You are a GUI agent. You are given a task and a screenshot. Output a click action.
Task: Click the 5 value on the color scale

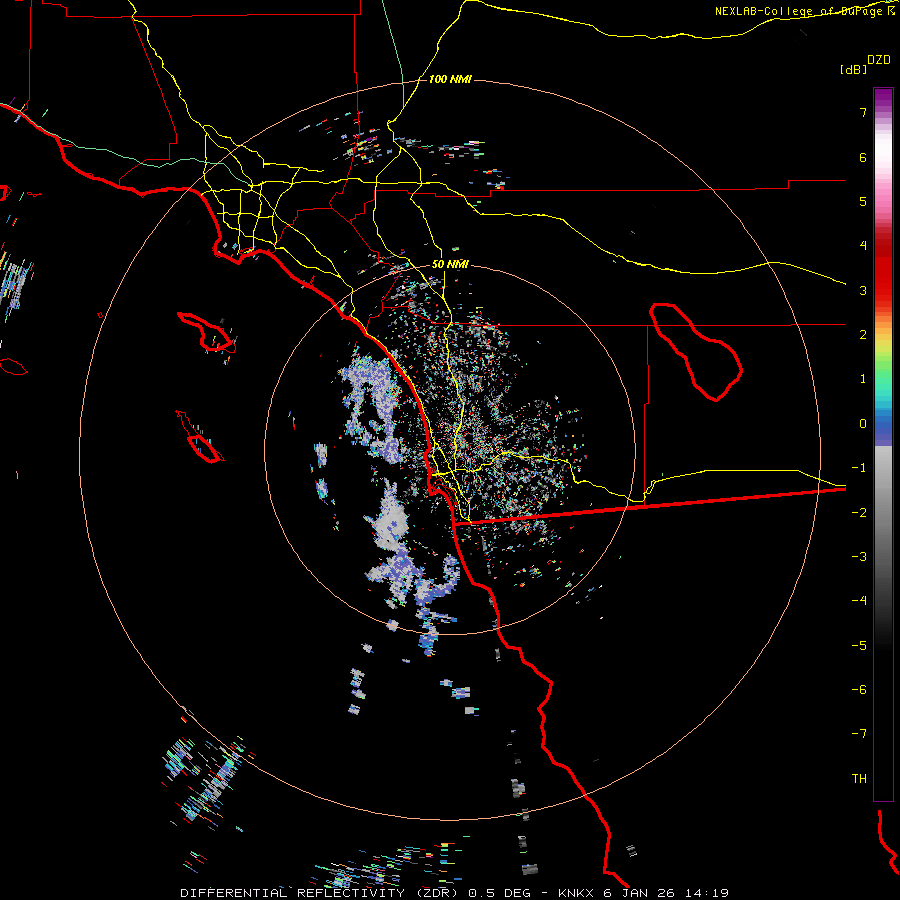point(863,201)
